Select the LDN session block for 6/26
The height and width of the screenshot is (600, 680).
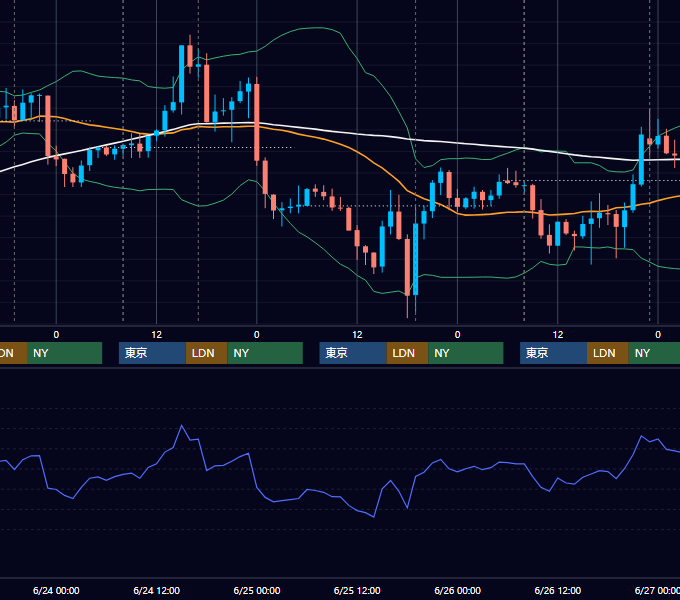(608, 353)
